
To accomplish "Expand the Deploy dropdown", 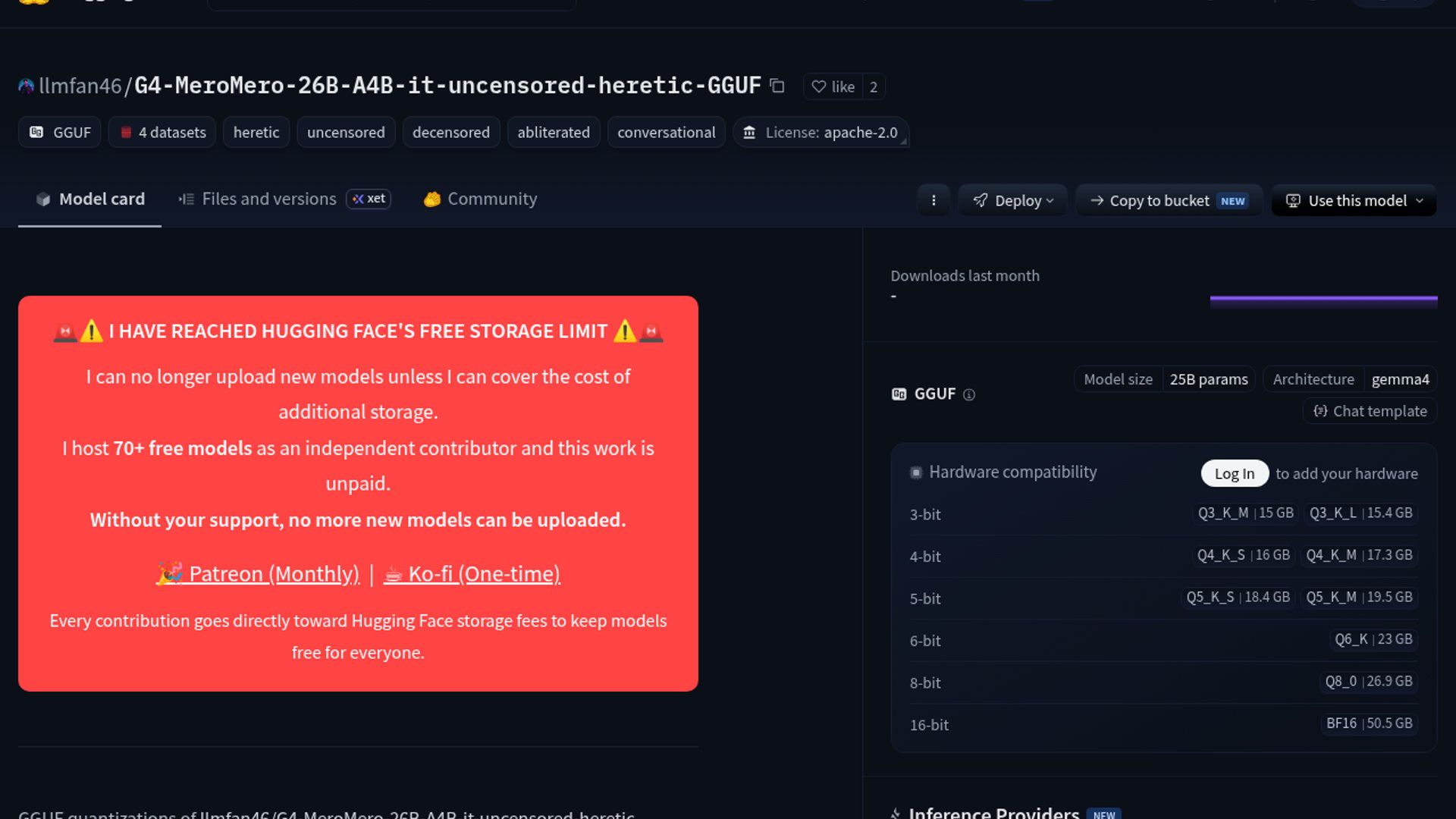I will coord(1013,200).
